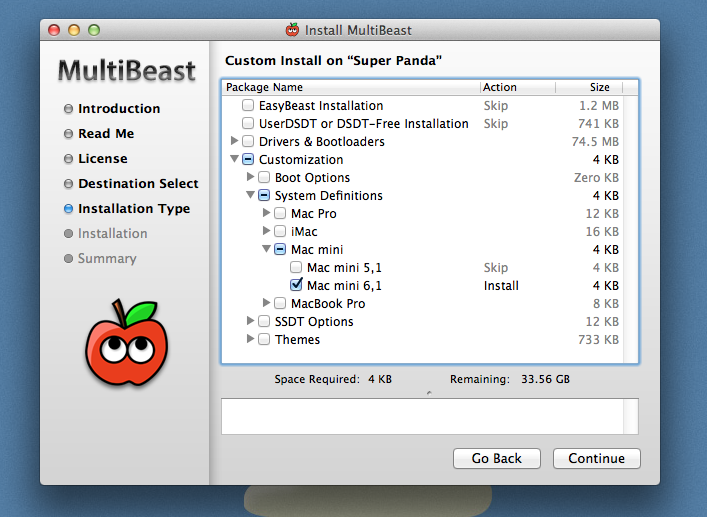Click the Installation Type step bullet
The width and height of the screenshot is (707, 517).
(x=69, y=209)
